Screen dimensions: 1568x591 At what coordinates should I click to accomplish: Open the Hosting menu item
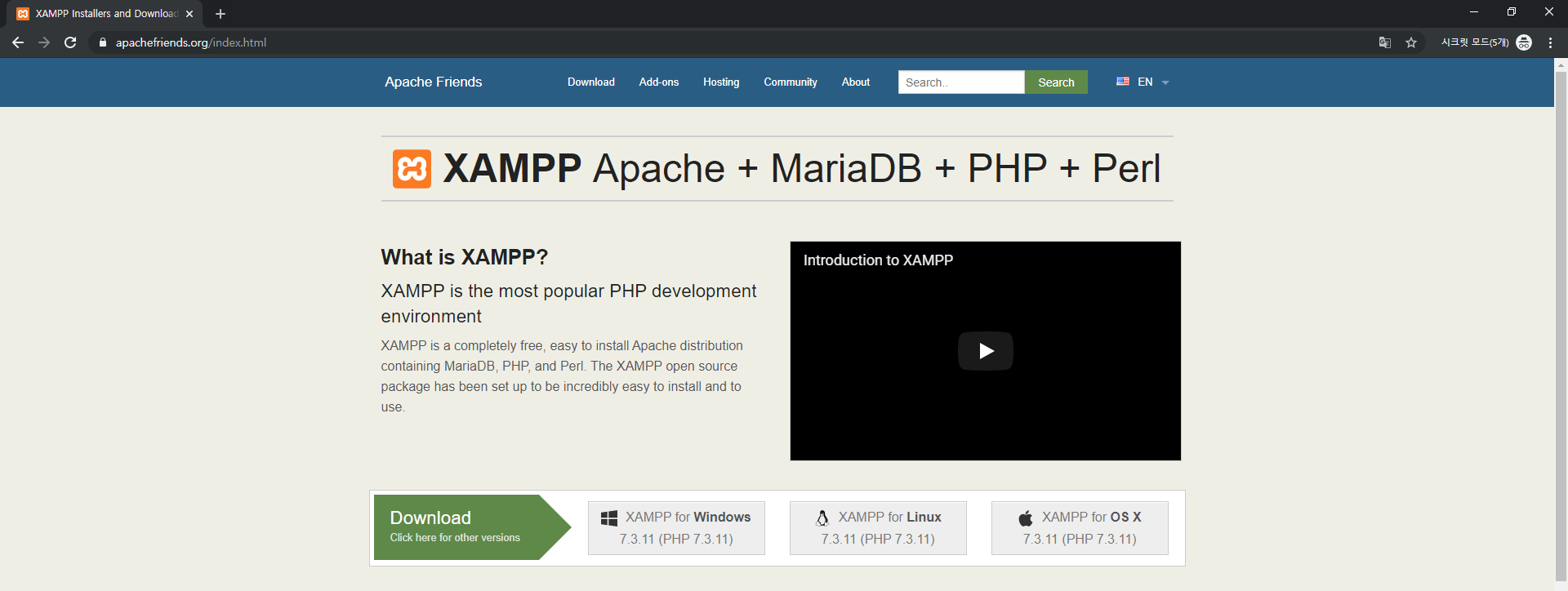(x=721, y=82)
